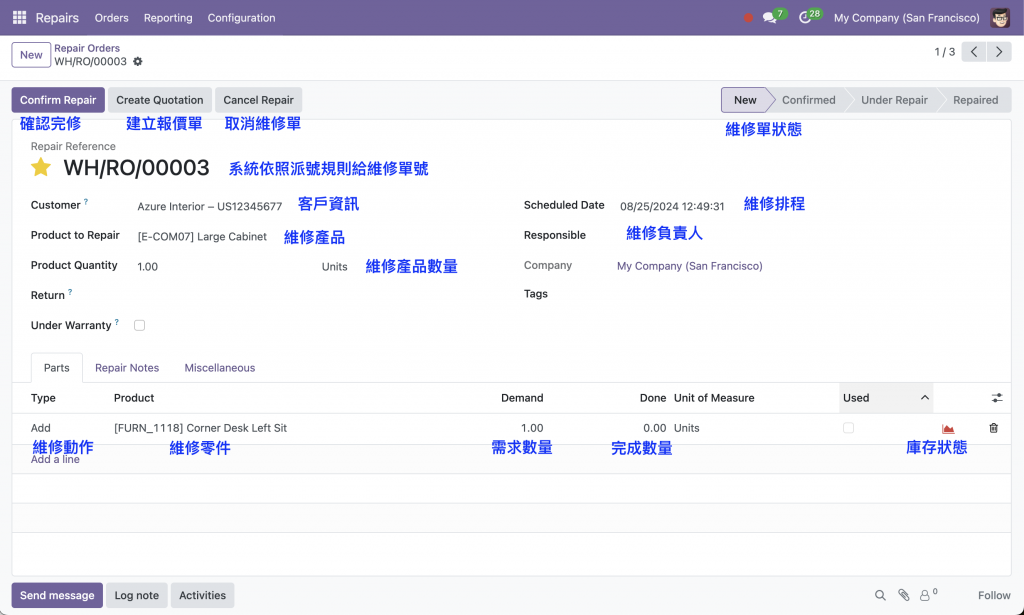This screenshot has width=1024, height=615.
Task: Switch company via My Company (San Francisco) in navbar
Action: click(906, 18)
